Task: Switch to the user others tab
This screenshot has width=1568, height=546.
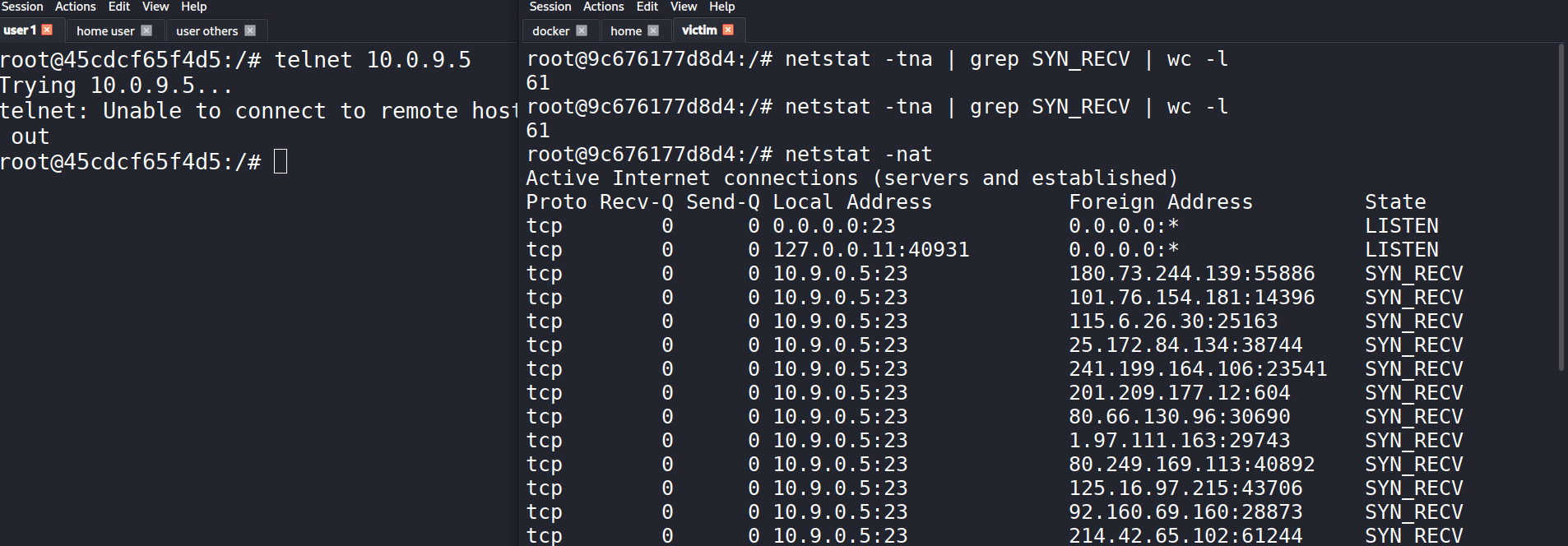Action: 206,31
